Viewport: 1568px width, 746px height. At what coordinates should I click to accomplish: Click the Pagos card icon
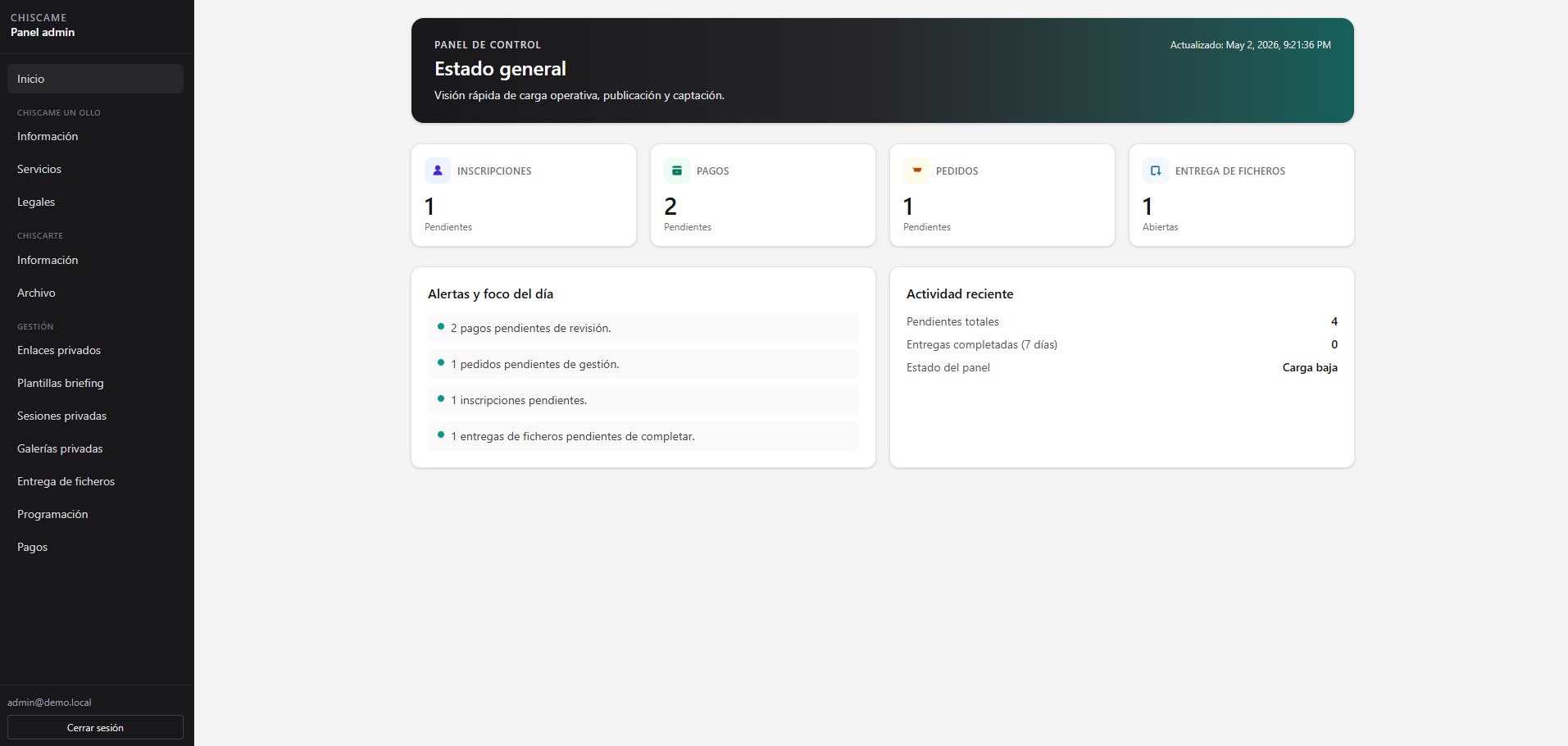pyautogui.click(x=677, y=171)
